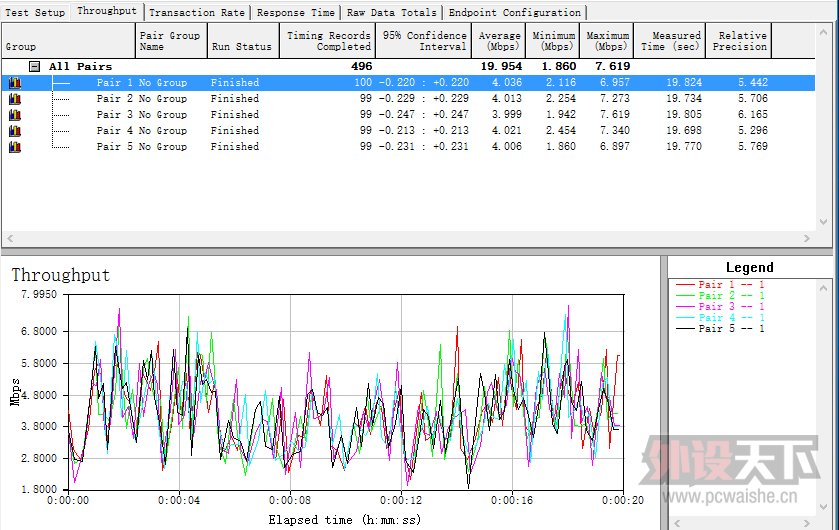
Task: Select the Pair 5 No Group row
Action: click(408, 147)
